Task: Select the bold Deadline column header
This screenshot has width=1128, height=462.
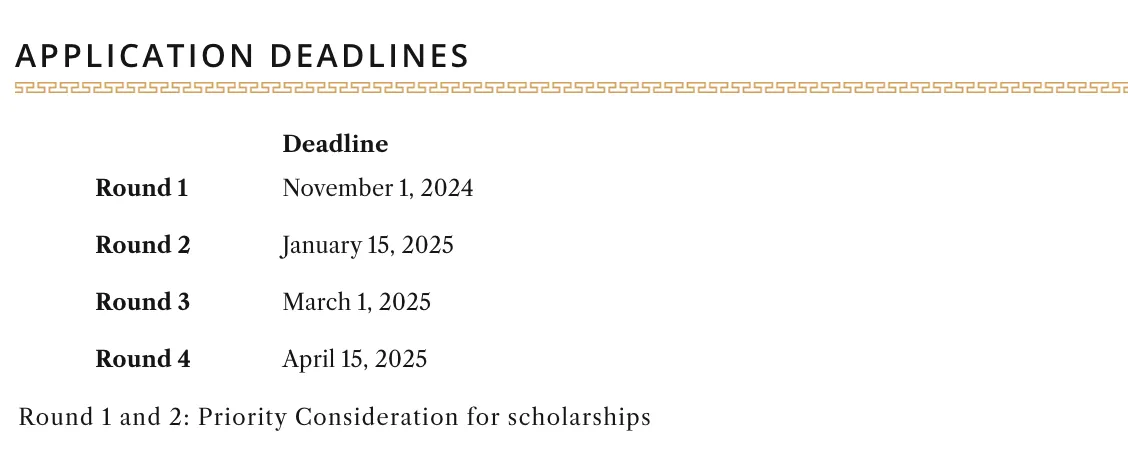Action: 335,144
